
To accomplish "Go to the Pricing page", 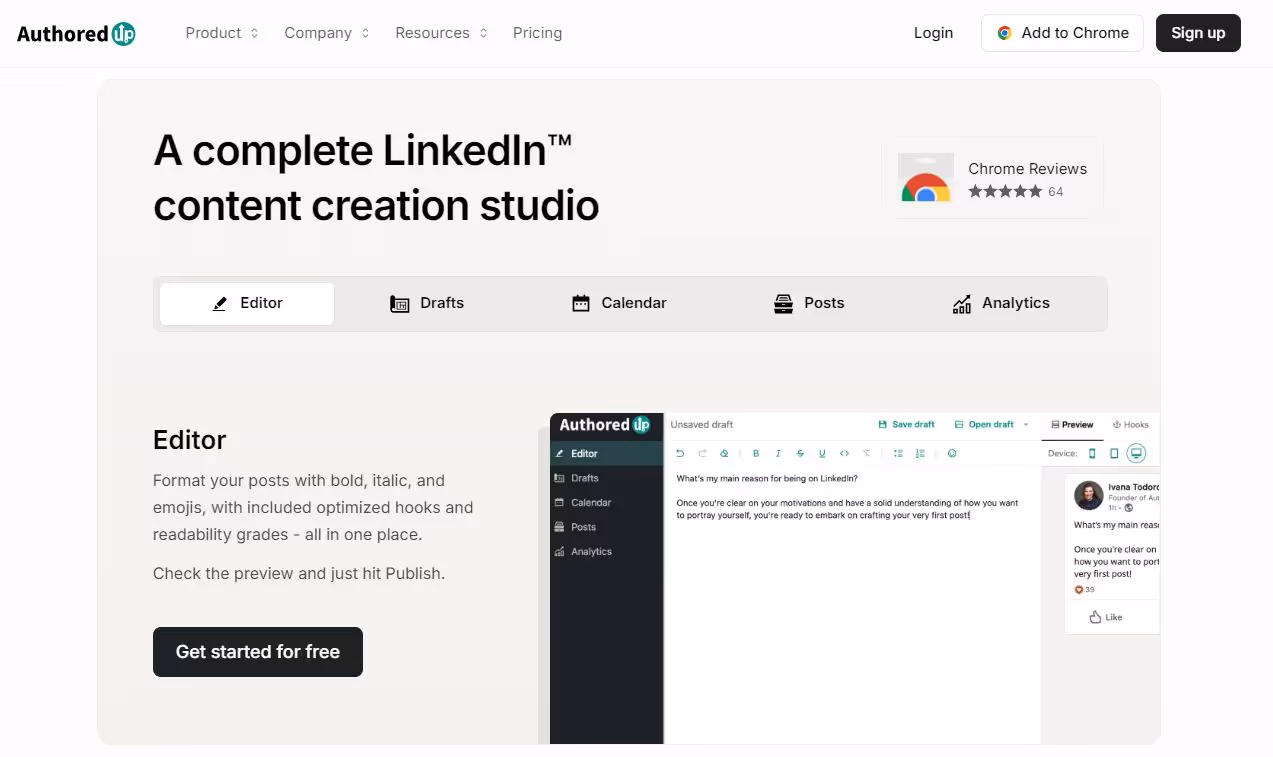I will click(x=537, y=33).
